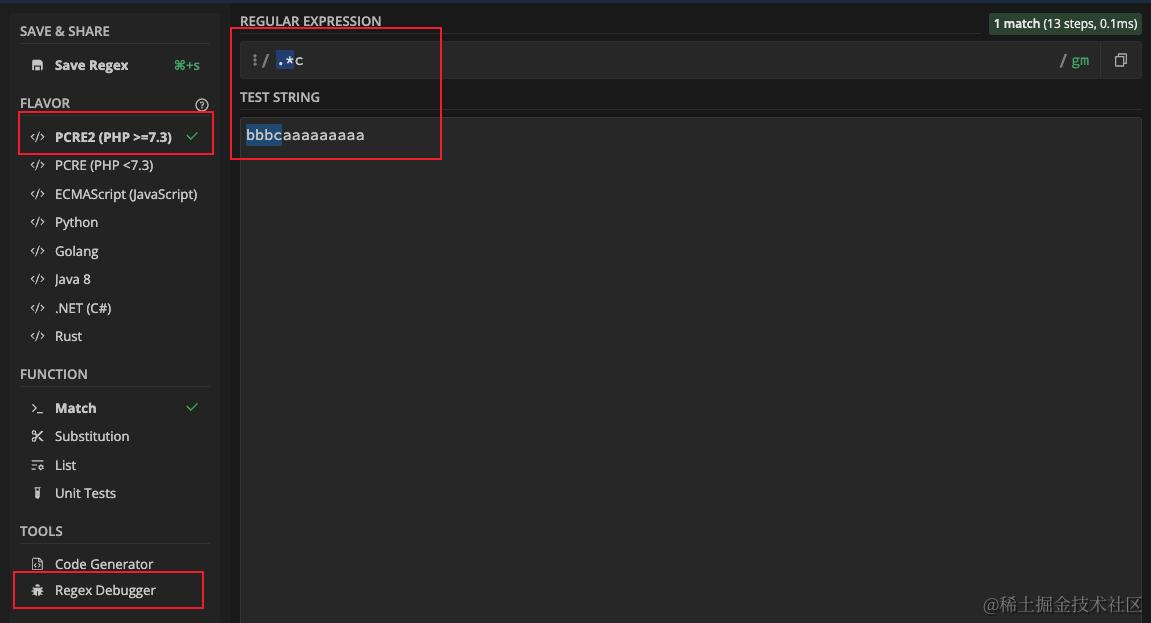Click the Regex Debugger bug icon

point(37,590)
